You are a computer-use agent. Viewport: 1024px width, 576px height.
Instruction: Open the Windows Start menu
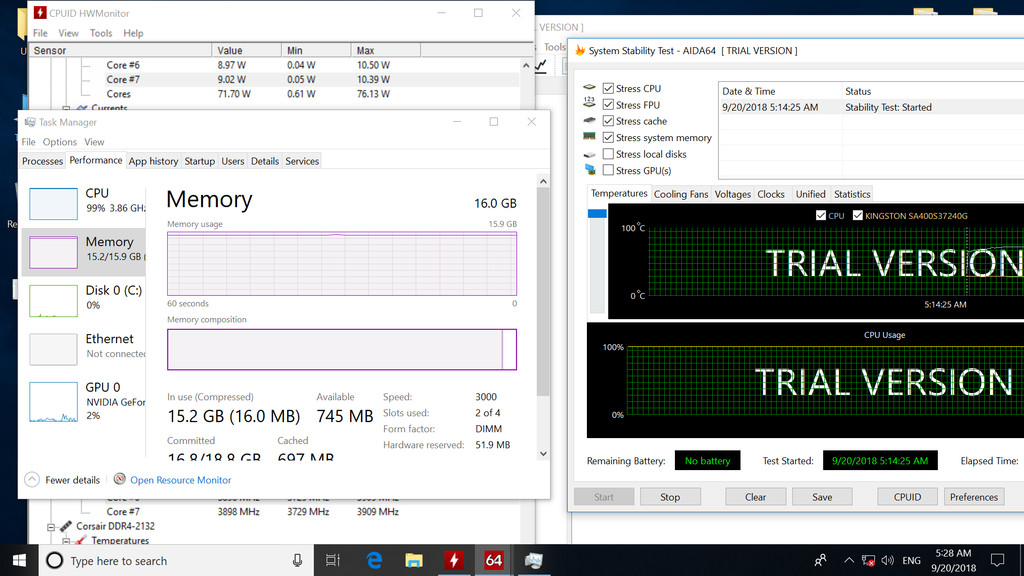(x=20, y=560)
